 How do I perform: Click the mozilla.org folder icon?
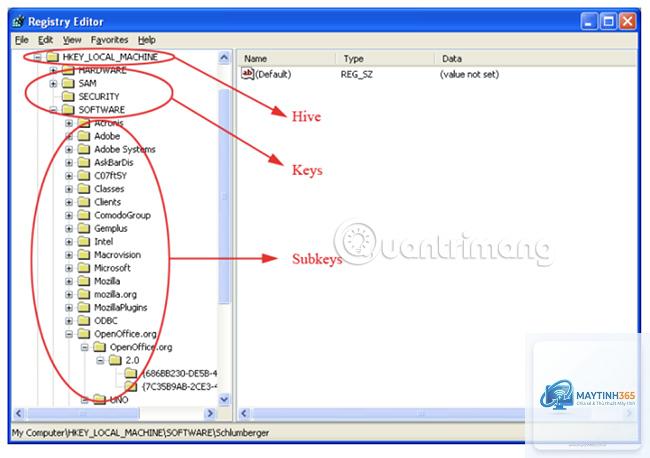pyautogui.click(x=84, y=294)
